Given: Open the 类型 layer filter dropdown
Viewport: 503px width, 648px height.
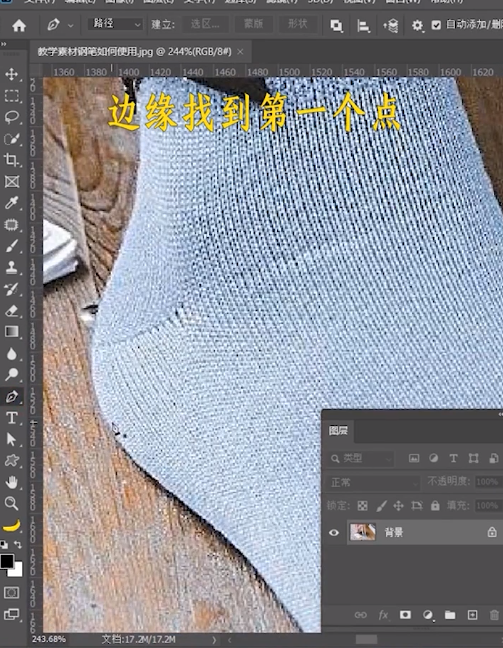Looking at the screenshot, I should click(361, 458).
